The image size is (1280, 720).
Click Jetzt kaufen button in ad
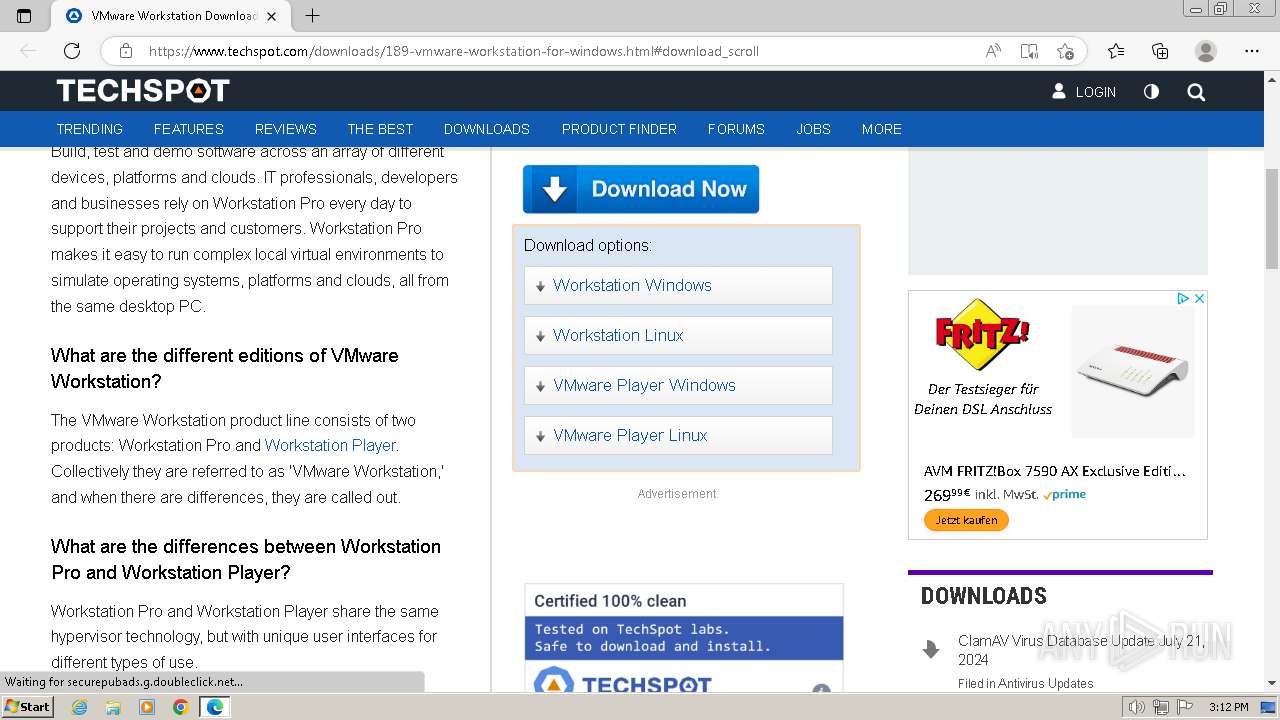pos(966,520)
